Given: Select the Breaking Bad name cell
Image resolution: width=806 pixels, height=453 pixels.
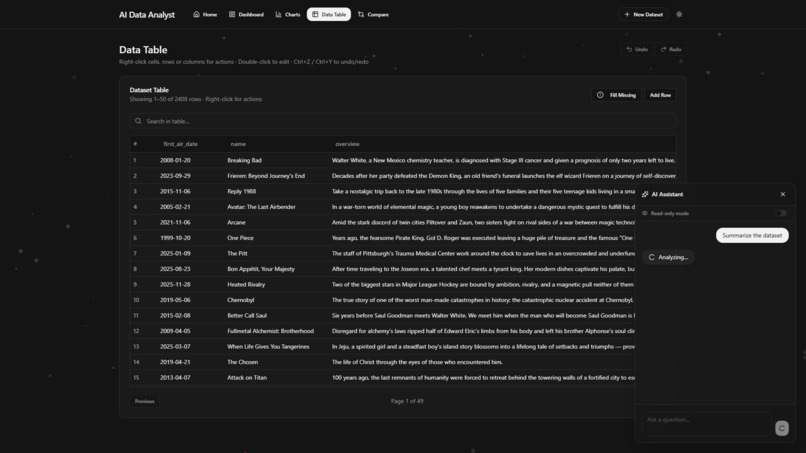Looking at the screenshot, I should click(x=244, y=160).
